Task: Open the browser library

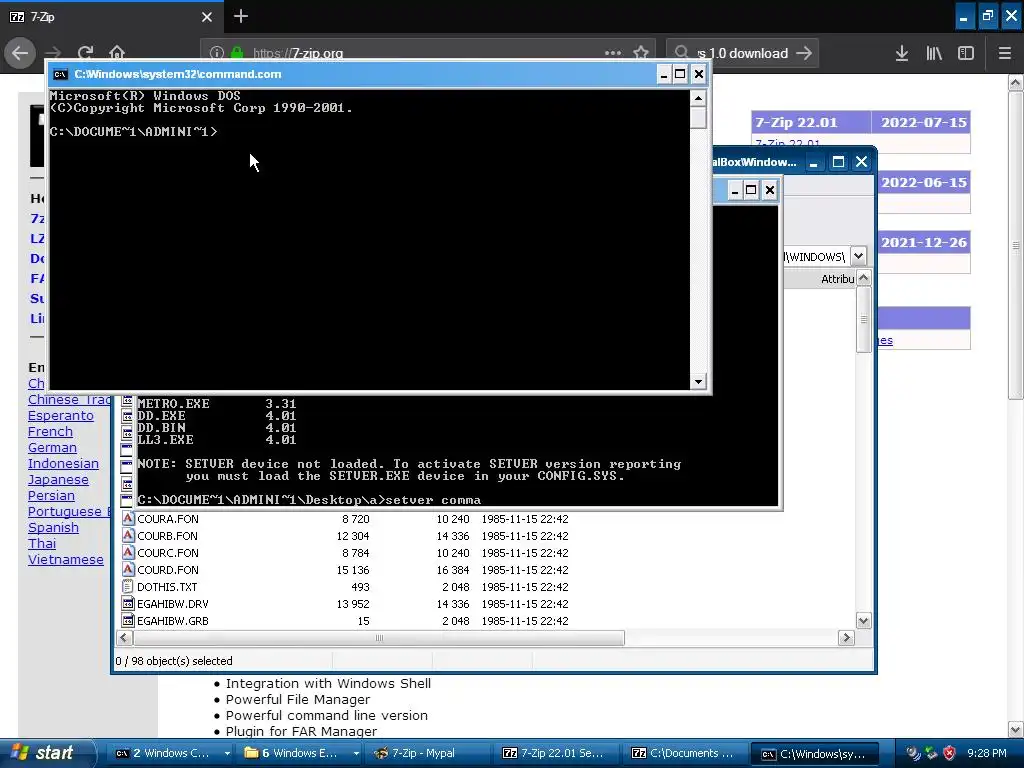Action: pos(934,53)
